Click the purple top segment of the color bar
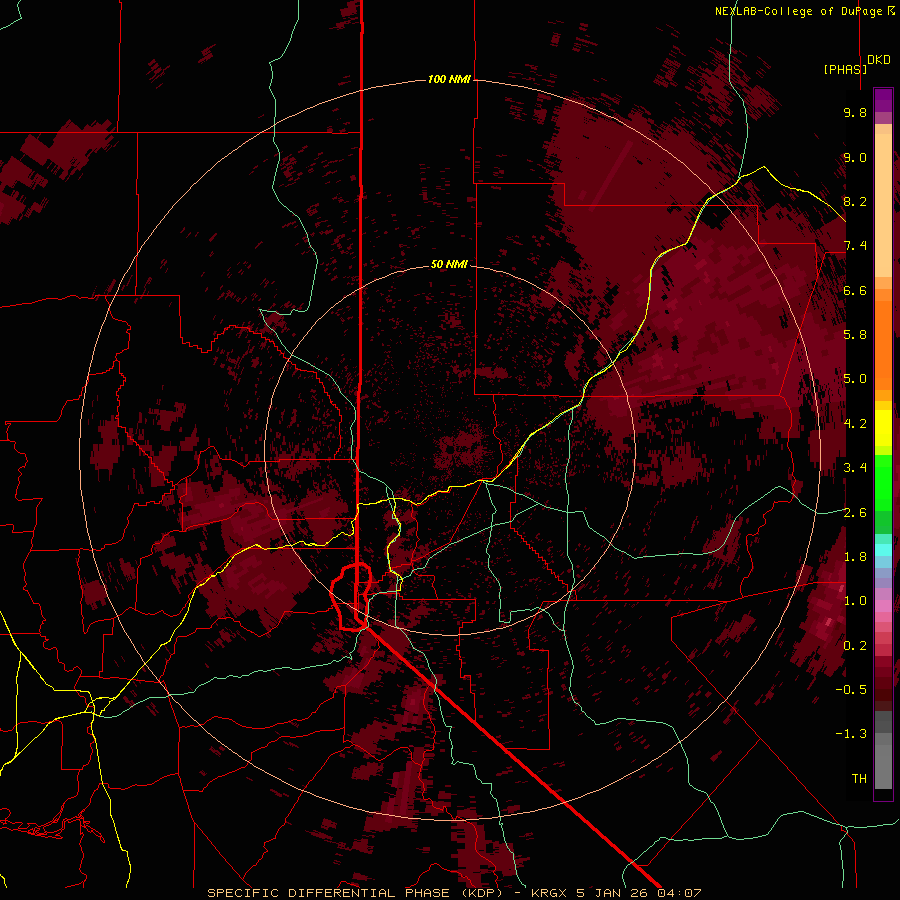900x900 pixels. tap(883, 100)
